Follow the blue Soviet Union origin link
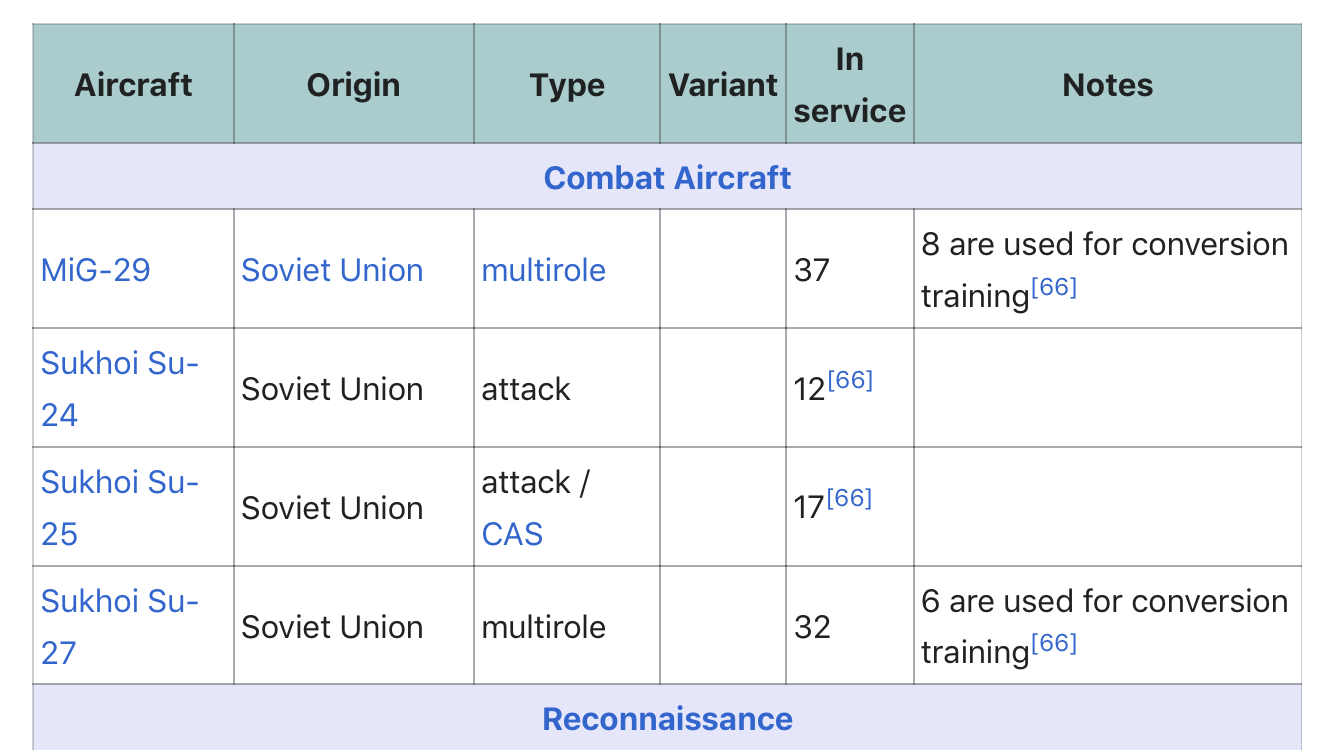The height and width of the screenshot is (750, 1334). 332,270
